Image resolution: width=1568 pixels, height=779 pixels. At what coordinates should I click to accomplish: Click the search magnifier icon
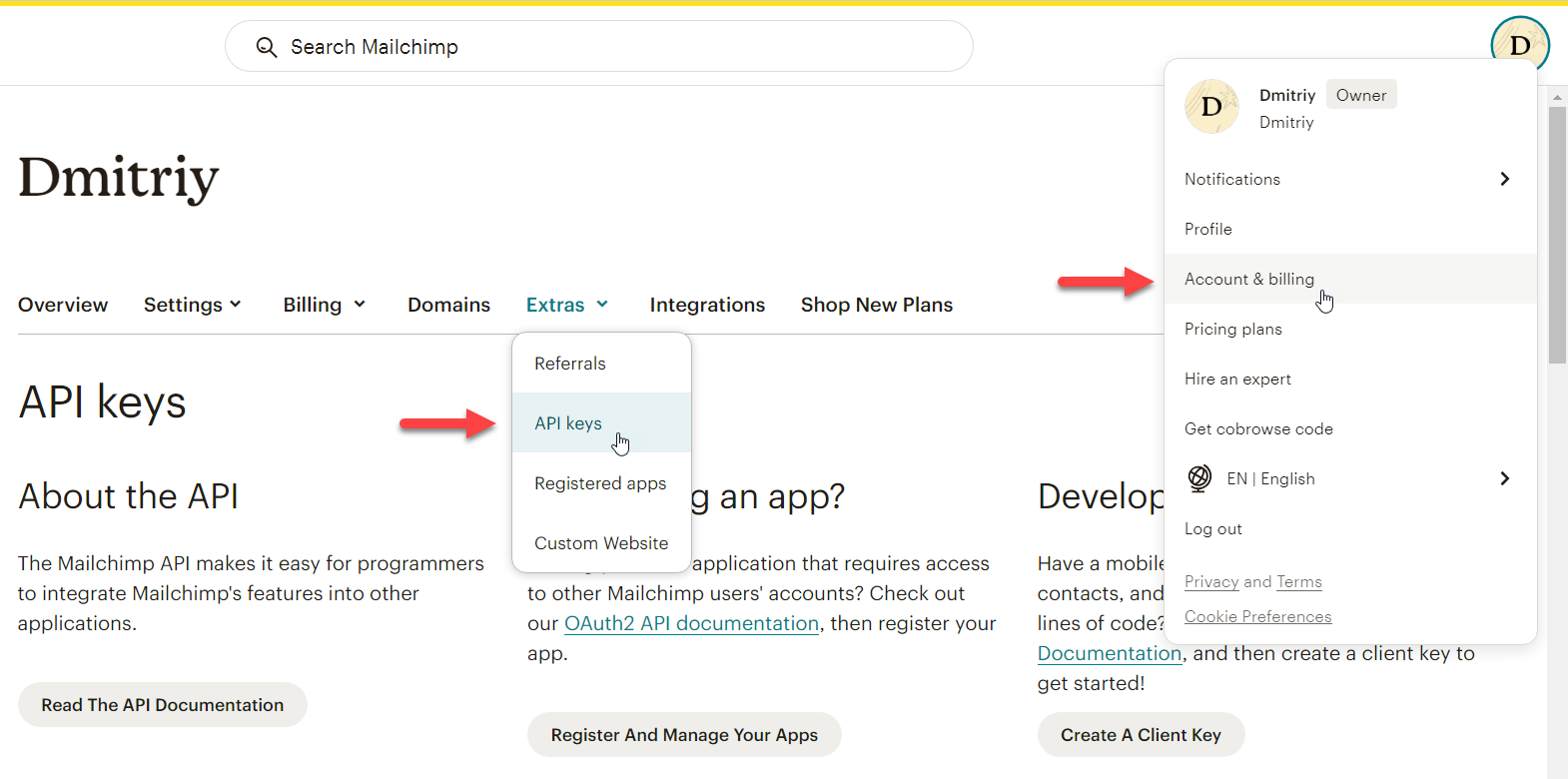pyautogui.click(x=266, y=47)
